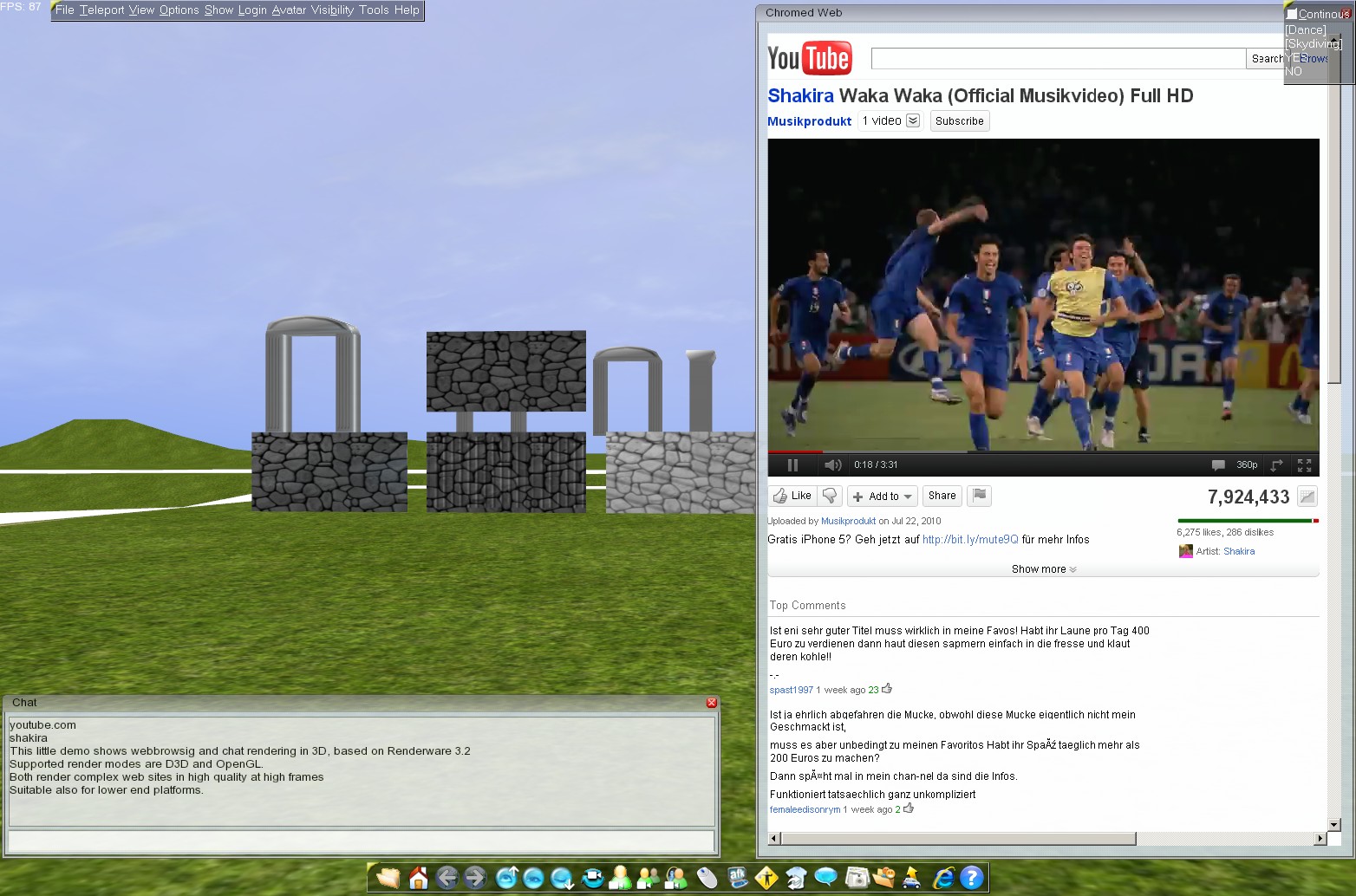
Task: Select the [Dance] list entry
Action: click(1306, 29)
